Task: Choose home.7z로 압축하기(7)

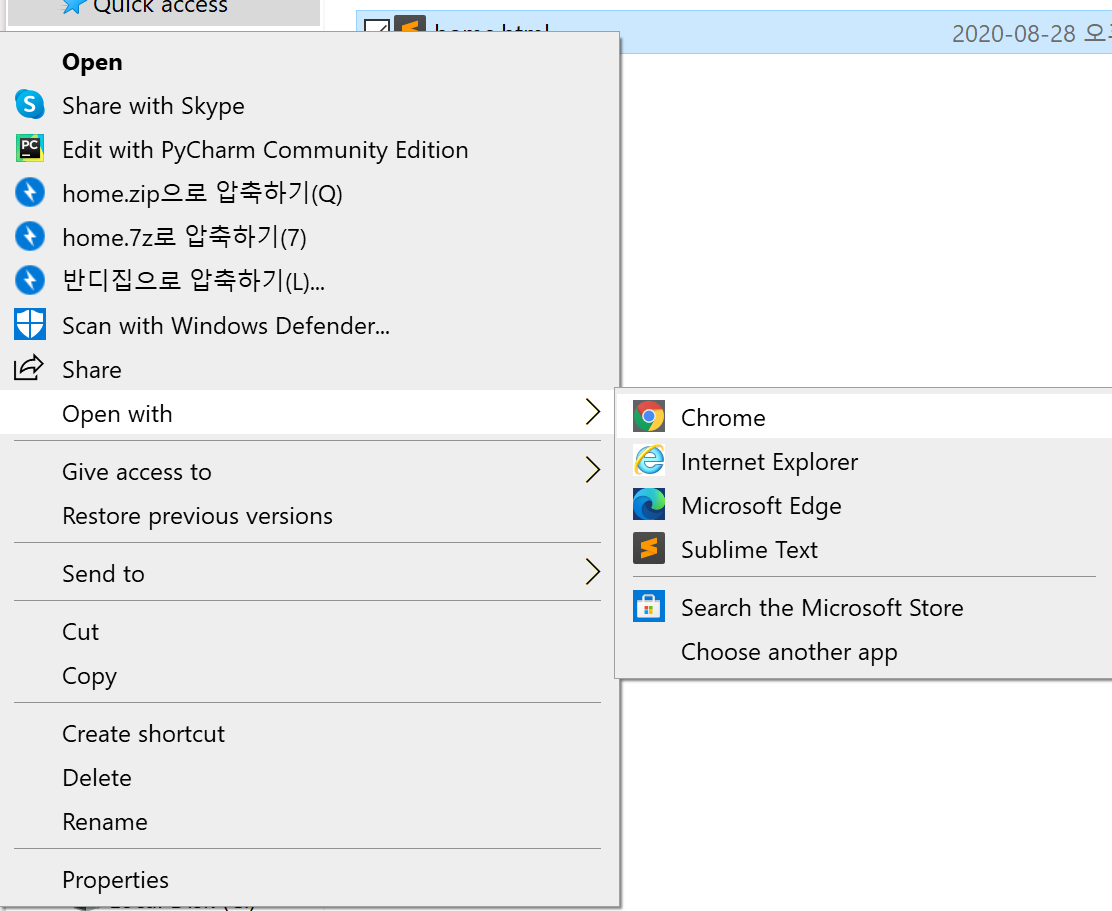Action: pyautogui.click(x=309, y=237)
